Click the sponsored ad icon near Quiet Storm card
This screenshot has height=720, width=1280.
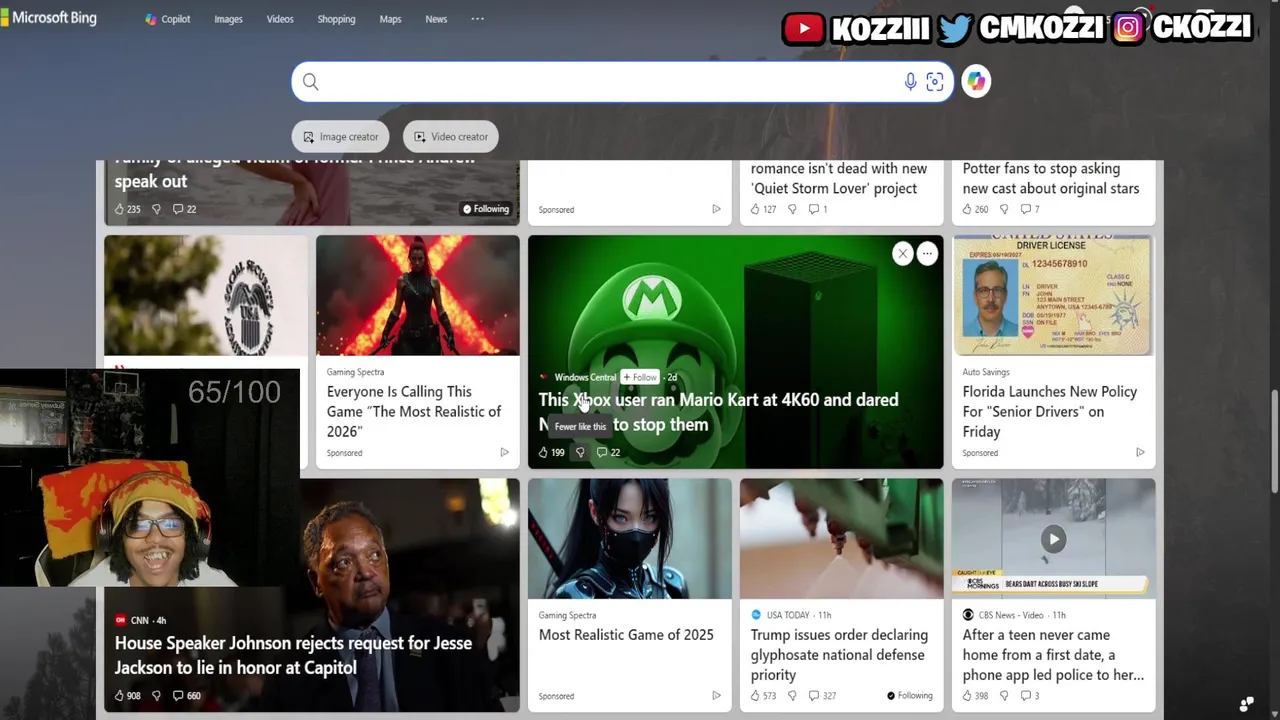tap(716, 209)
